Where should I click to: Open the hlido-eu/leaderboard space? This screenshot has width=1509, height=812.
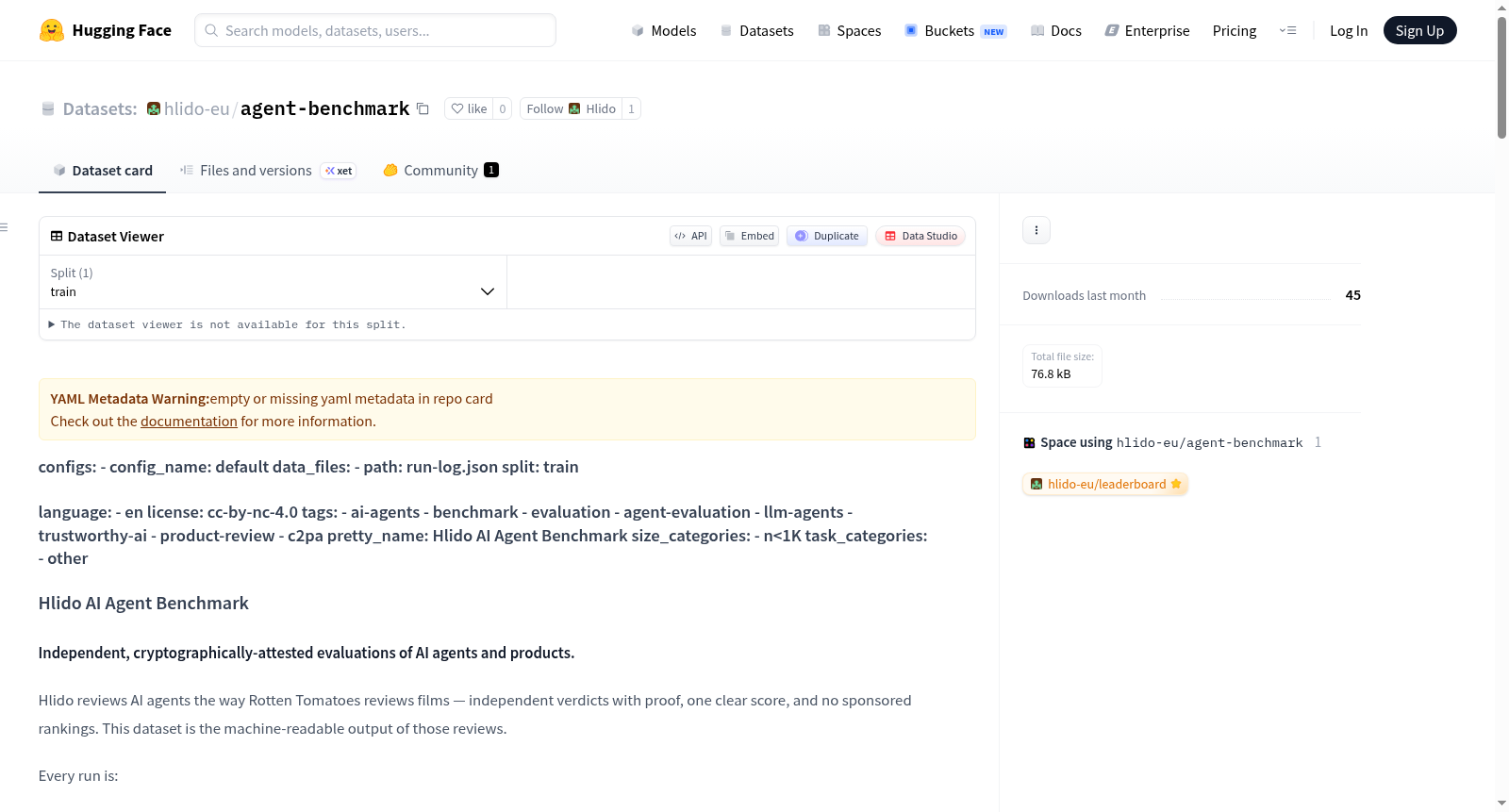(x=1105, y=485)
